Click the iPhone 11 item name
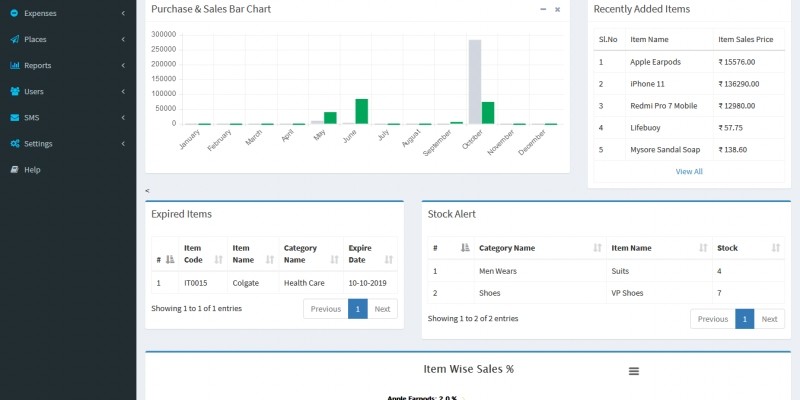Screen dimensions: 800x400 coord(647,84)
